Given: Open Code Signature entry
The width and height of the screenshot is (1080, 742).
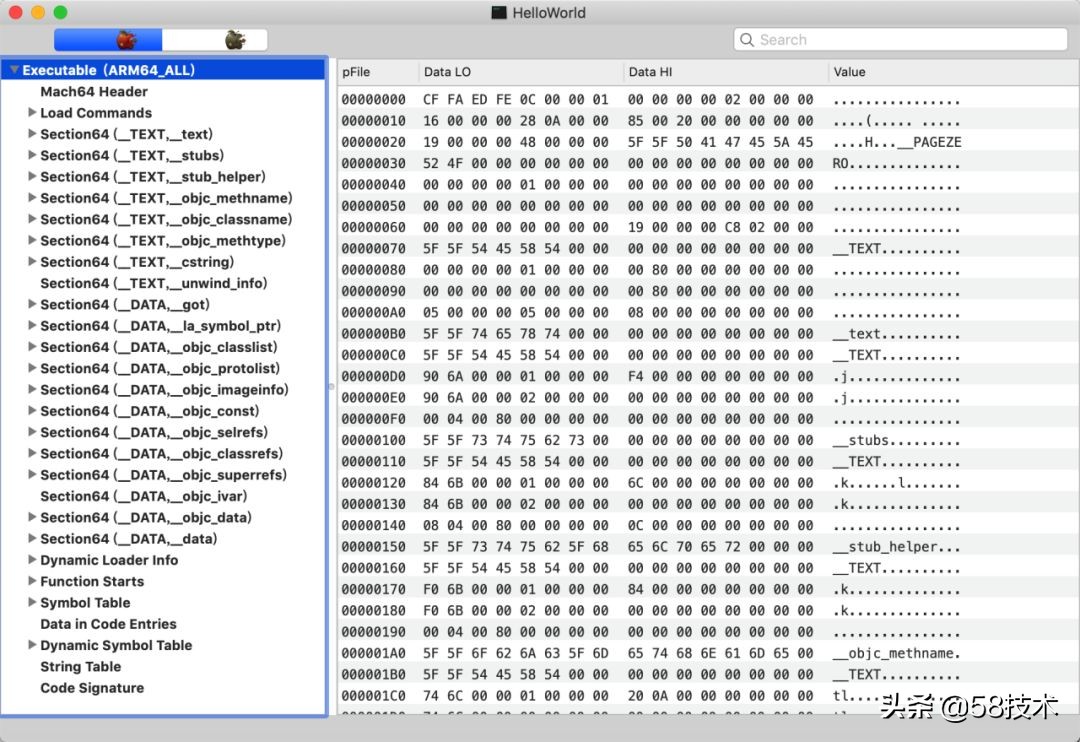Looking at the screenshot, I should tap(92, 688).
